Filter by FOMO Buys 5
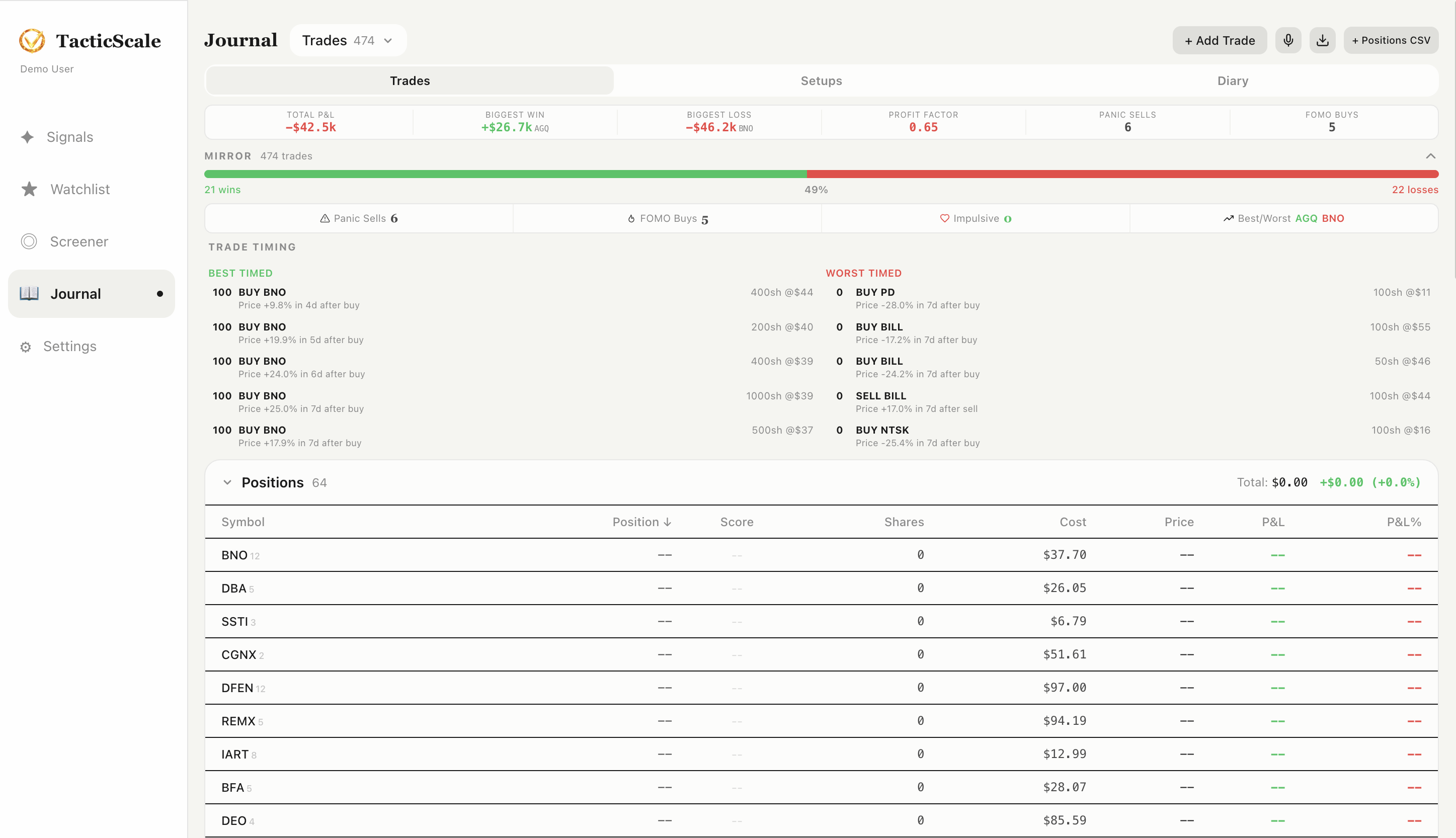Screen dimensions: 1456x838 pyautogui.click(x=668, y=219)
